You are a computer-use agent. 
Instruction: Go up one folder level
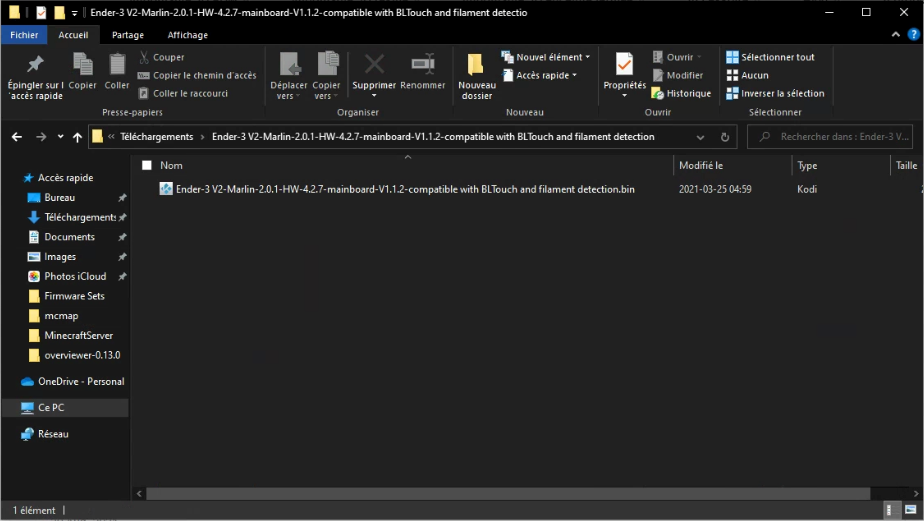click(77, 137)
